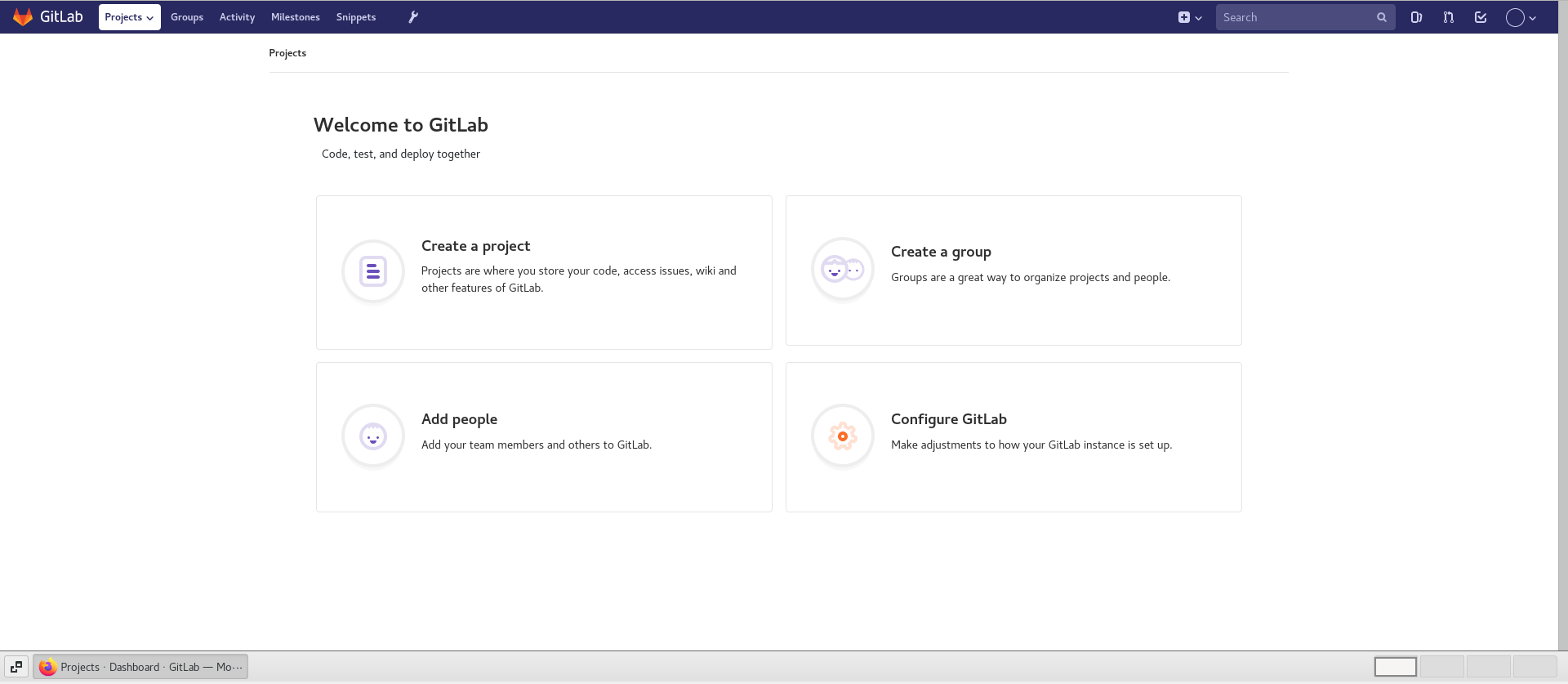Open the user avatar menu
Image resolution: width=1568 pixels, height=684 pixels.
tap(1521, 17)
